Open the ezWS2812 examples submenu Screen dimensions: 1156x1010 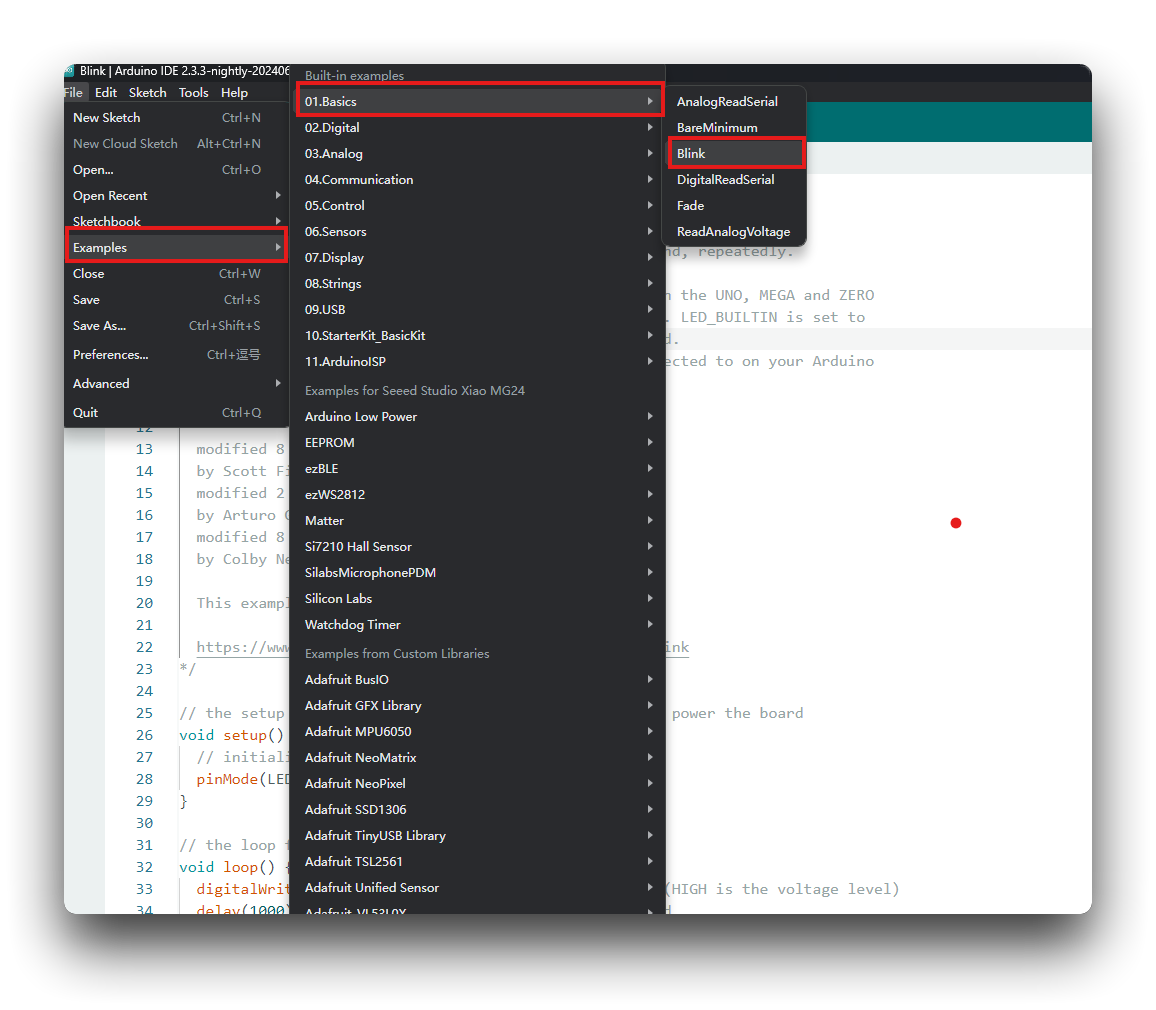coord(478,495)
